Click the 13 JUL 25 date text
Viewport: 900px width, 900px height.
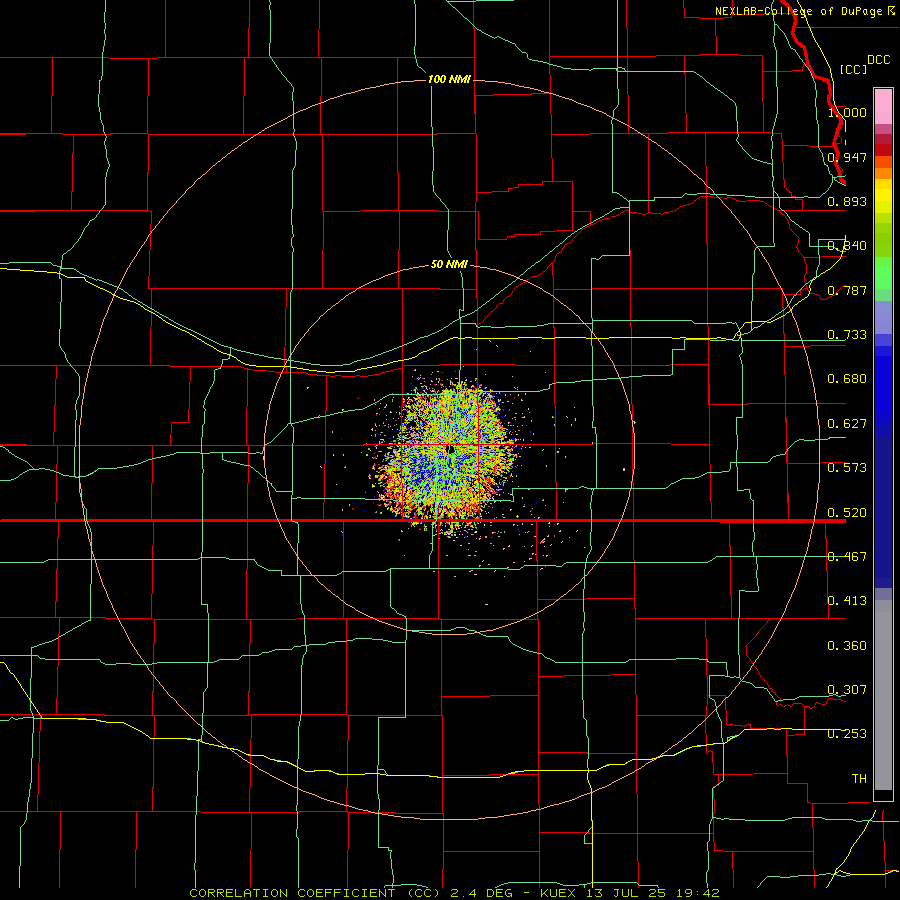click(x=626, y=893)
